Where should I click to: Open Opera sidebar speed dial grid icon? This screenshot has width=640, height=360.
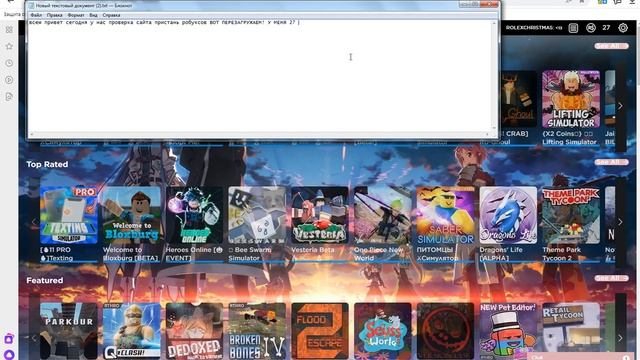[9, 30]
